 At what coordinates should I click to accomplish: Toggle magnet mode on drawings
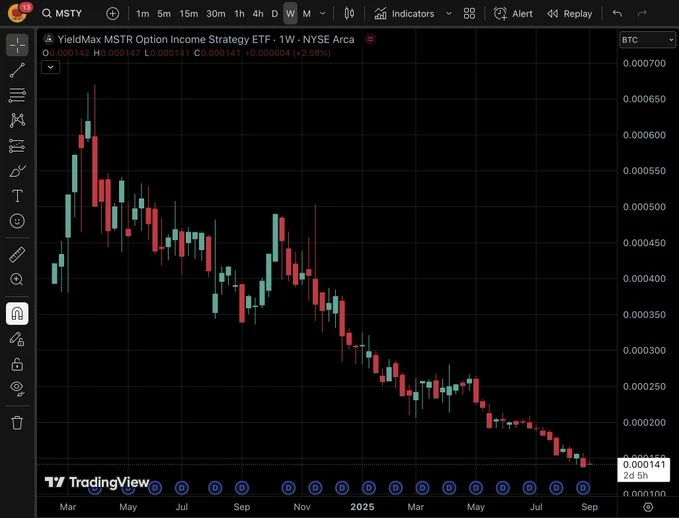[x=17, y=314]
